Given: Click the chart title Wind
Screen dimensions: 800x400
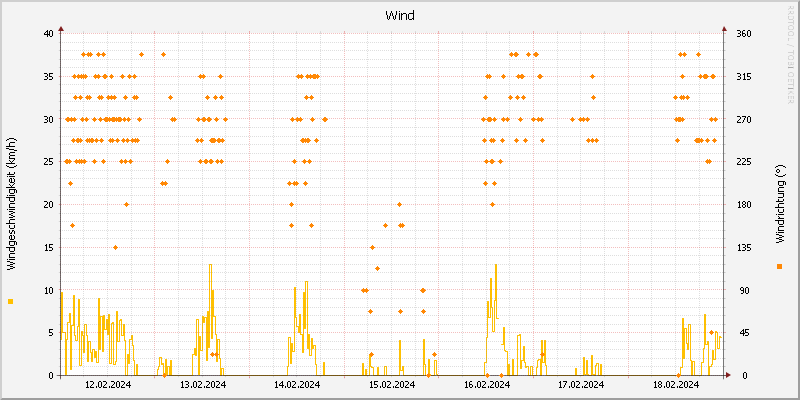Looking at the screenshot, I should pyautogui.click(x=400, y=16).
